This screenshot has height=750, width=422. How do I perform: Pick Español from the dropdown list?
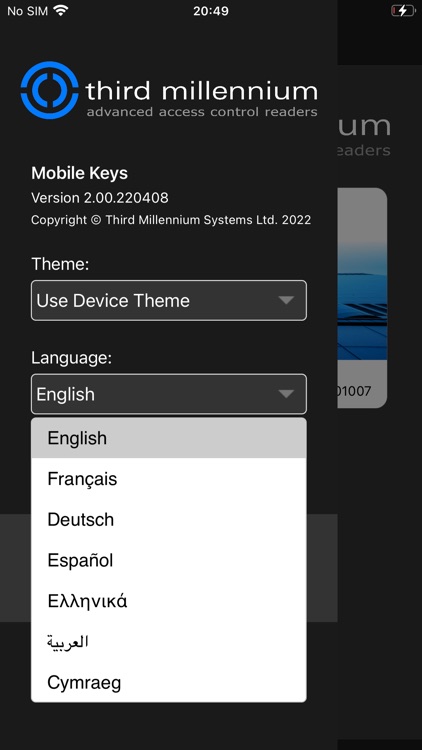pos(168,560)
